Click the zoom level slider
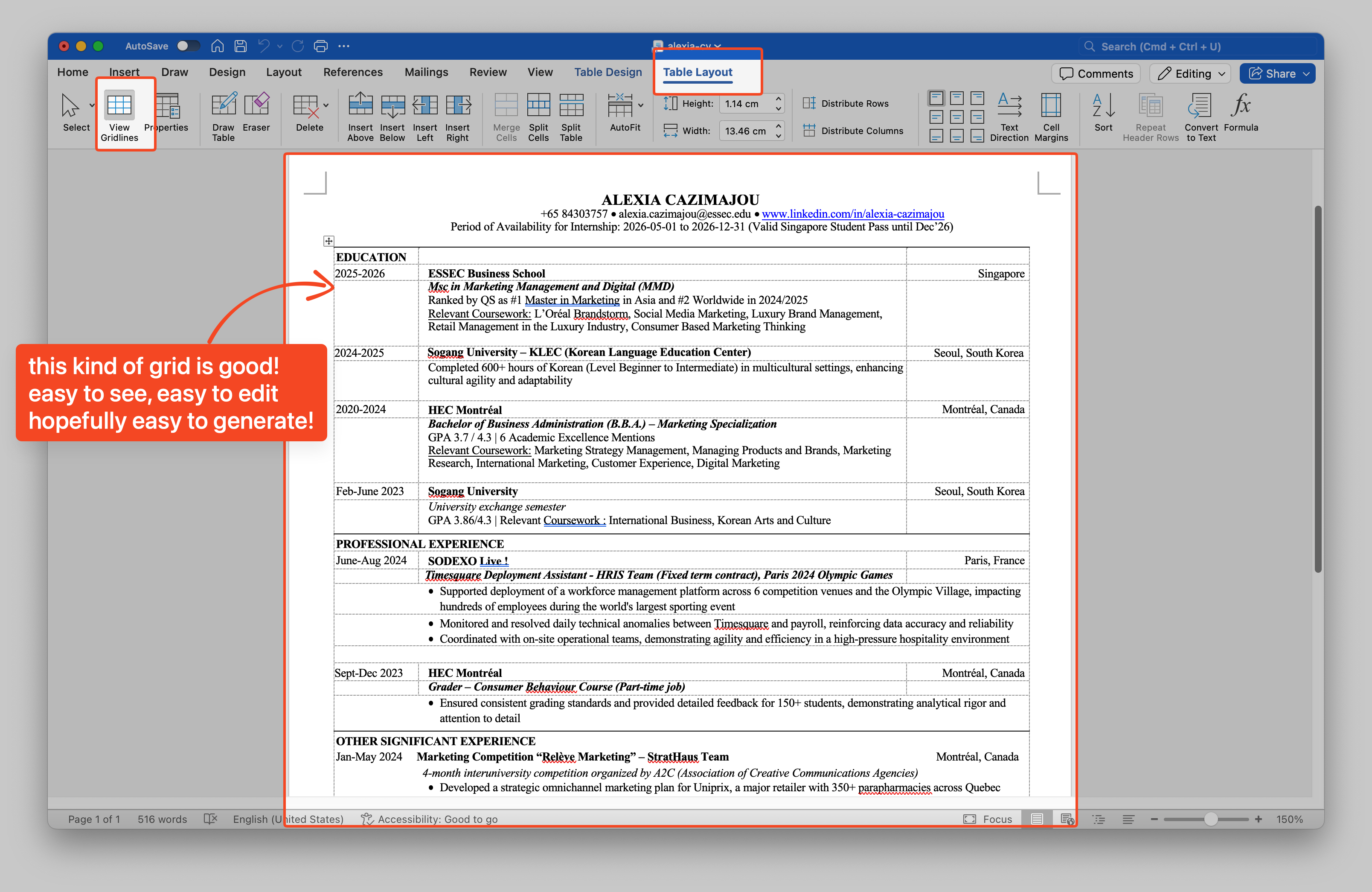 pos(1211,819)
